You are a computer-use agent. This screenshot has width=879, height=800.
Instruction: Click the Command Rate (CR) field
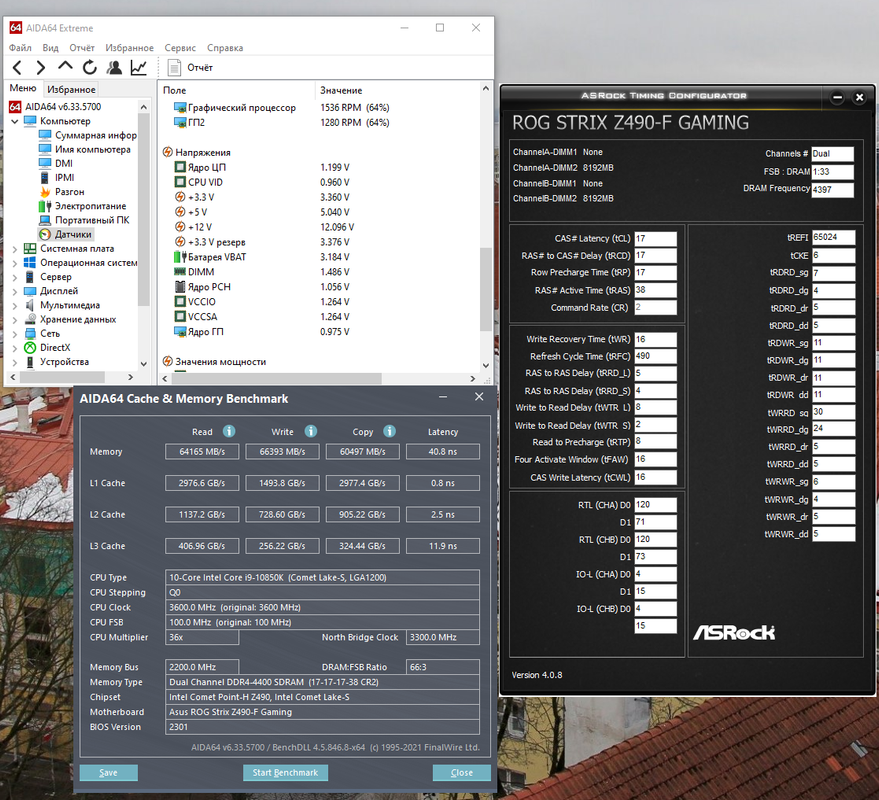pos(655,308)
